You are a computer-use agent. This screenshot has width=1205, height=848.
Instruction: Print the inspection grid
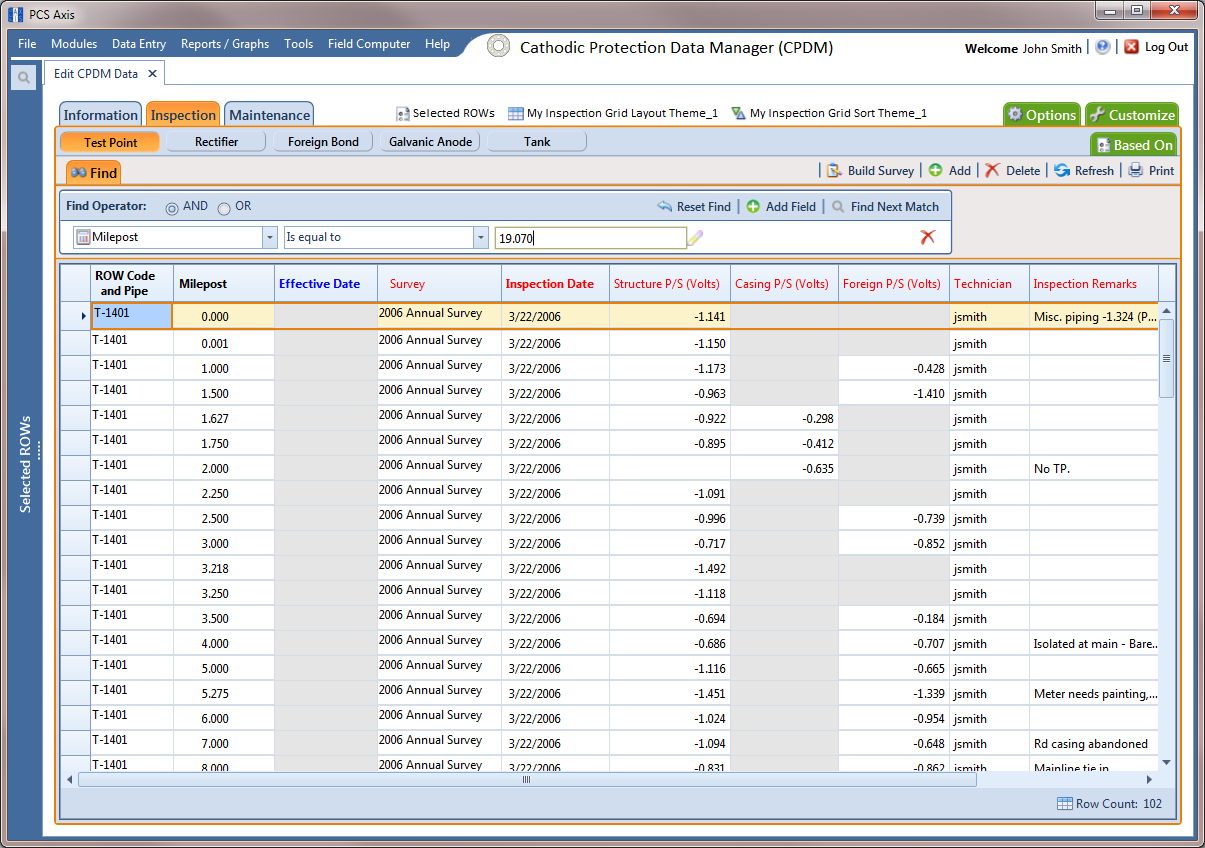pos(1136,171)
